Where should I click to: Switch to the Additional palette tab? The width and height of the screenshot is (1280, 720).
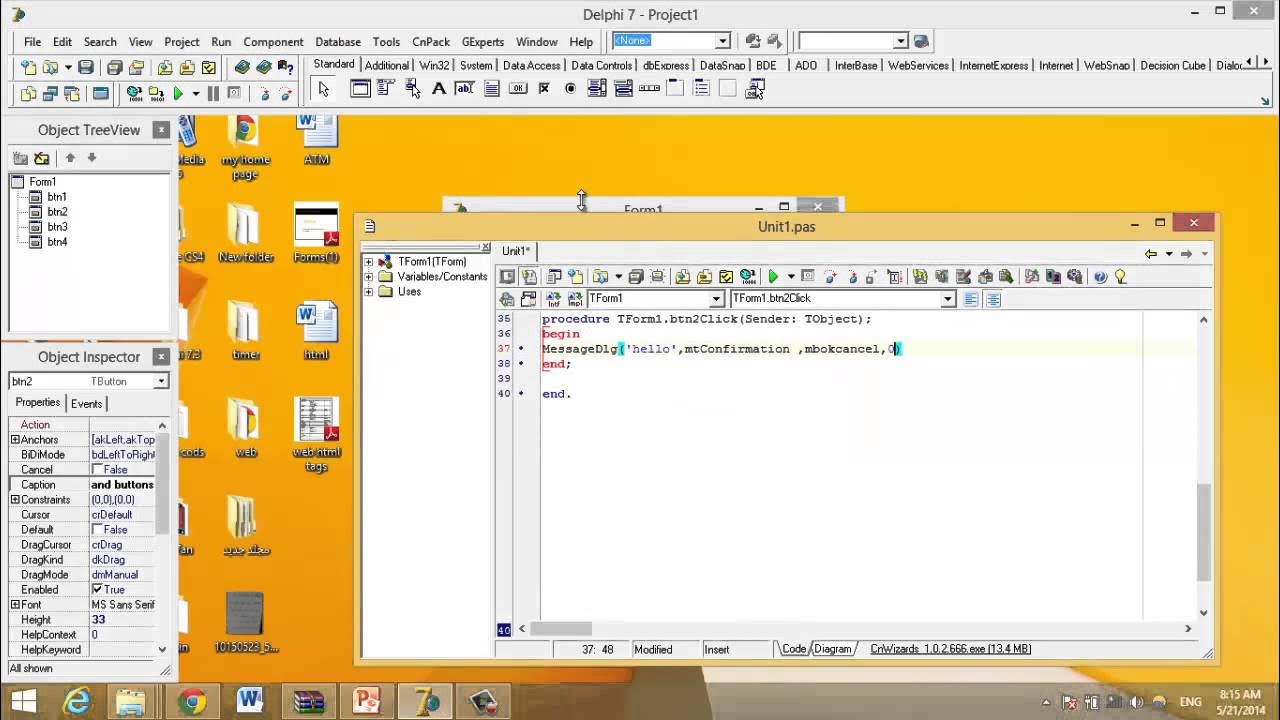coord(386,65)
